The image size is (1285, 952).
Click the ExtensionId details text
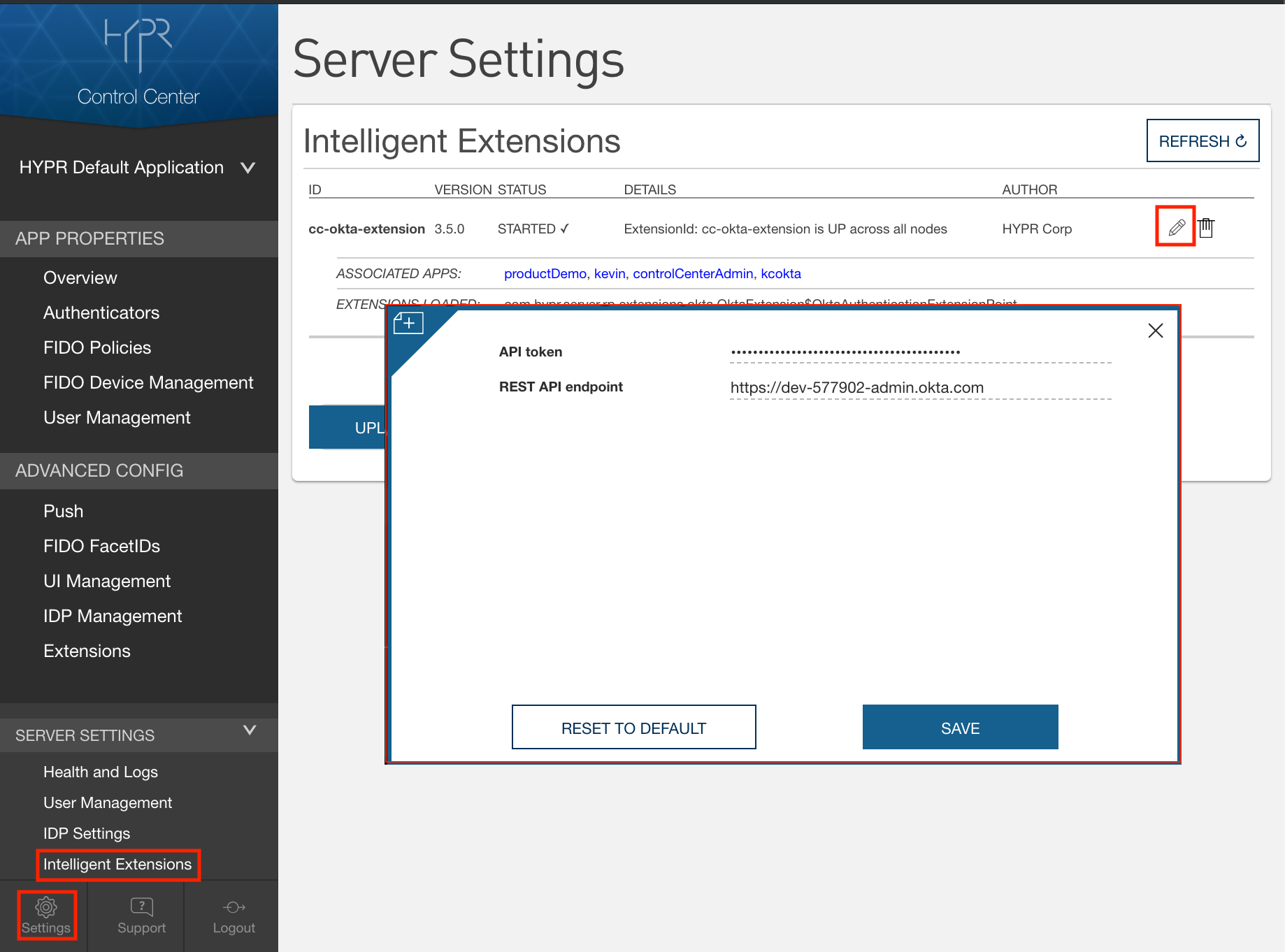click(x=785, y=229)
